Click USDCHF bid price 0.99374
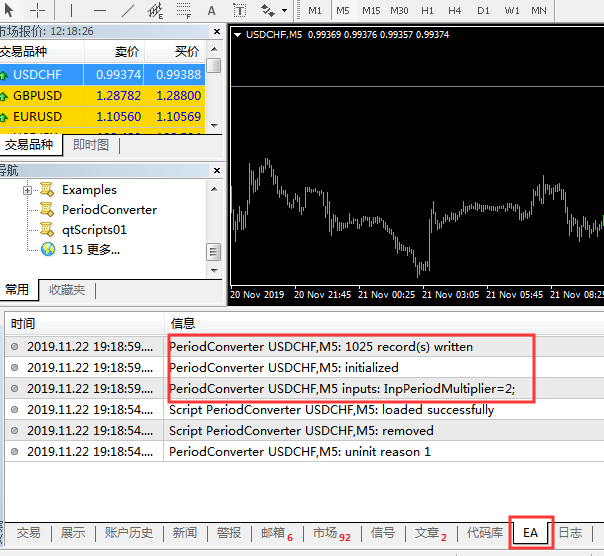Screen dimensions: 604x556 coord(118,74)
